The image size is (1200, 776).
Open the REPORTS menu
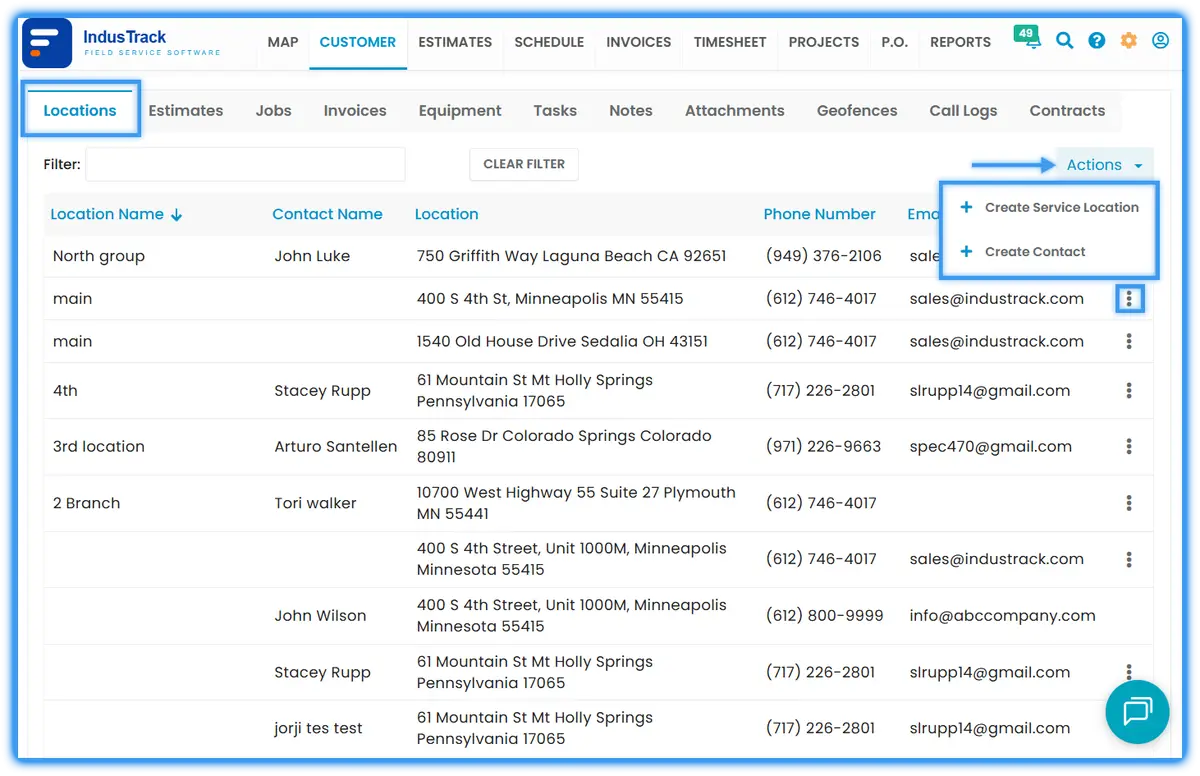click(960, 42)
